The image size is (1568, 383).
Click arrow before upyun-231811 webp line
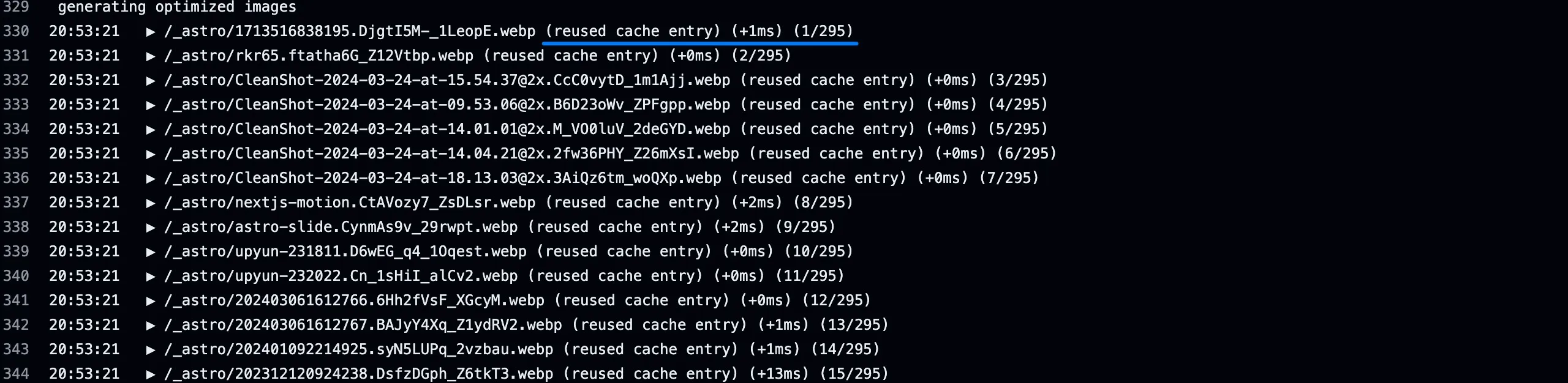(151, 252)
